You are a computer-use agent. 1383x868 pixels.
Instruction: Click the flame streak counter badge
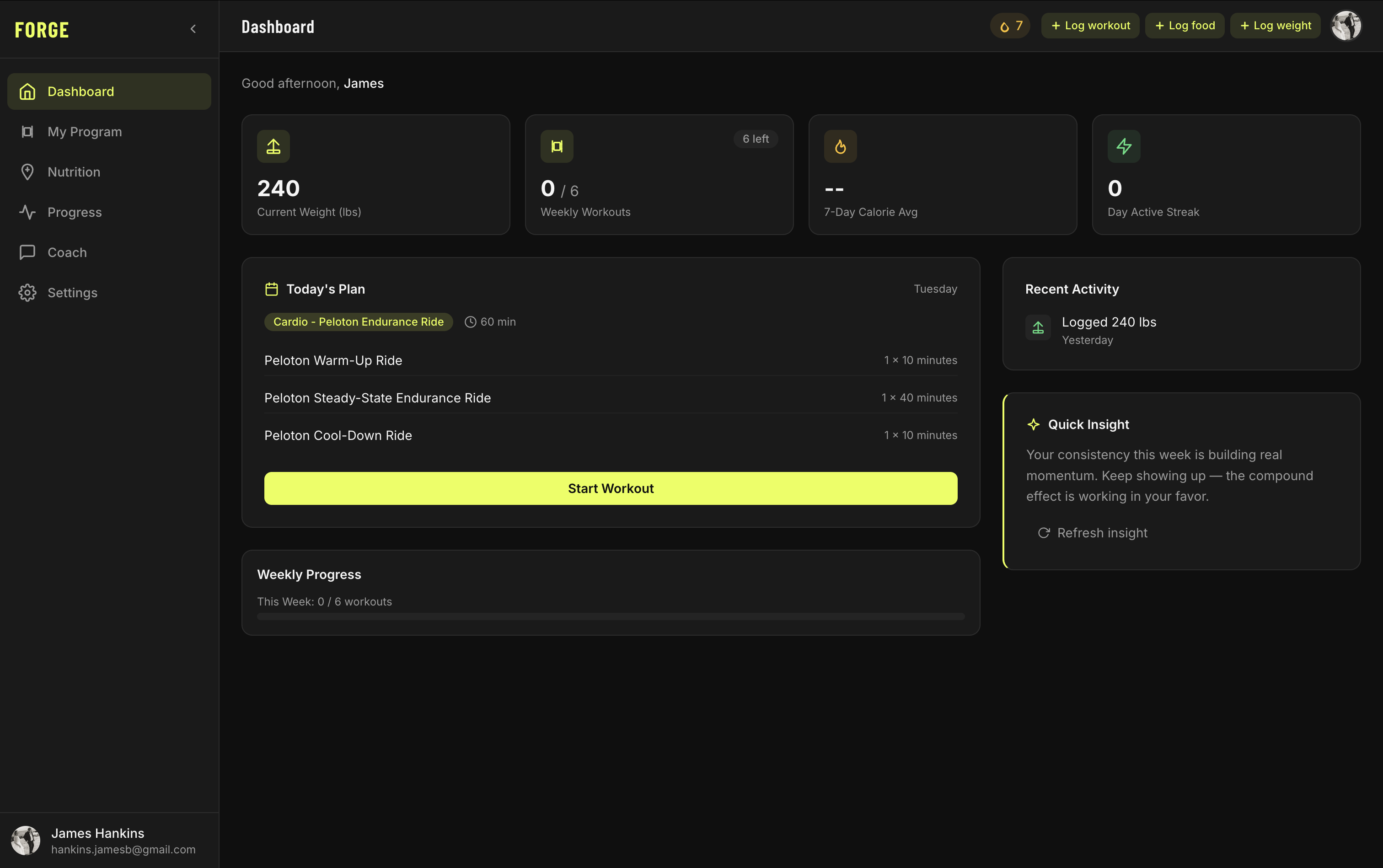tap(1010, 26)
